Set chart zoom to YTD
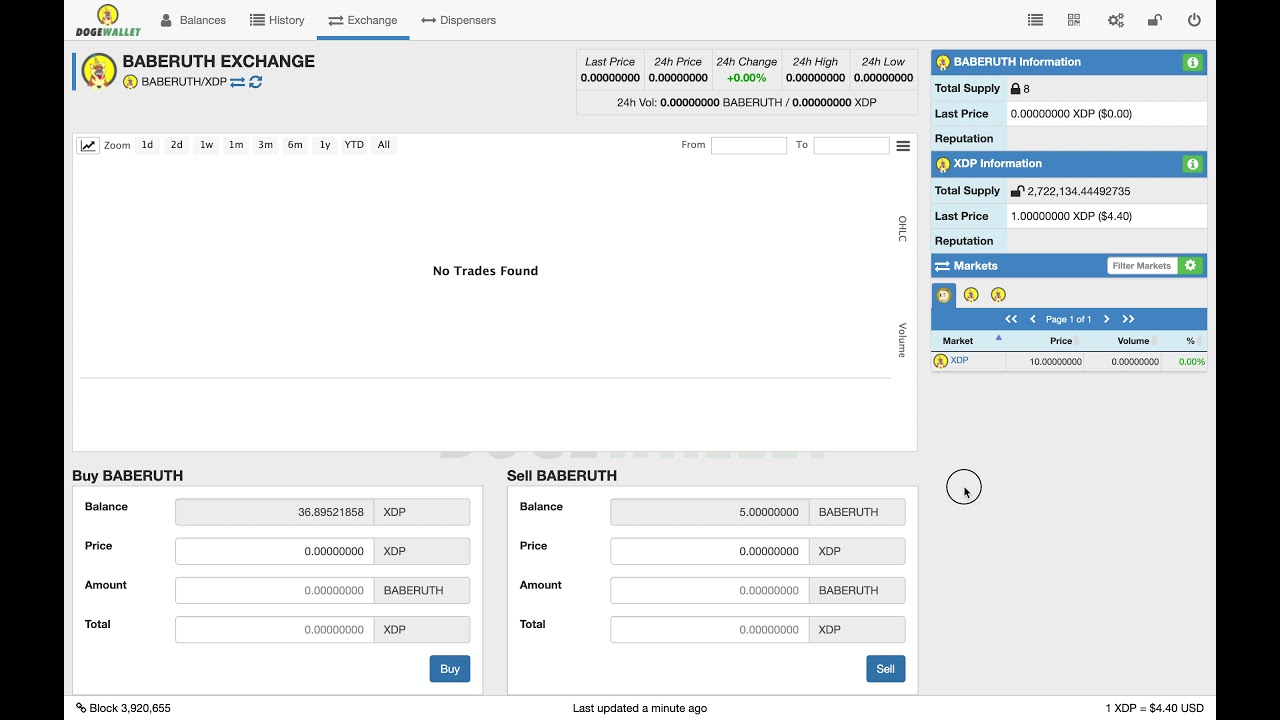Image resolution: width=1280 pixels, height=720 pixels. click(x=354, y=145)
